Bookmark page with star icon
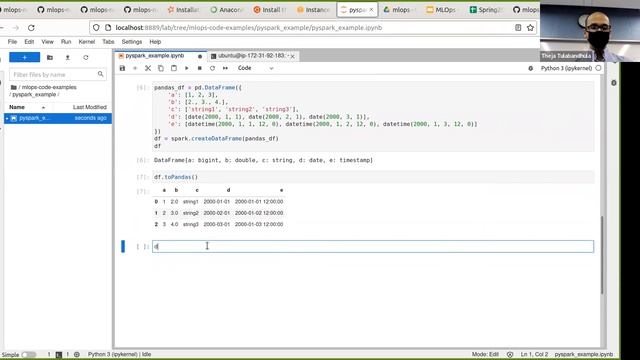This screenshot has height=360, width=640. pos(530,28)
